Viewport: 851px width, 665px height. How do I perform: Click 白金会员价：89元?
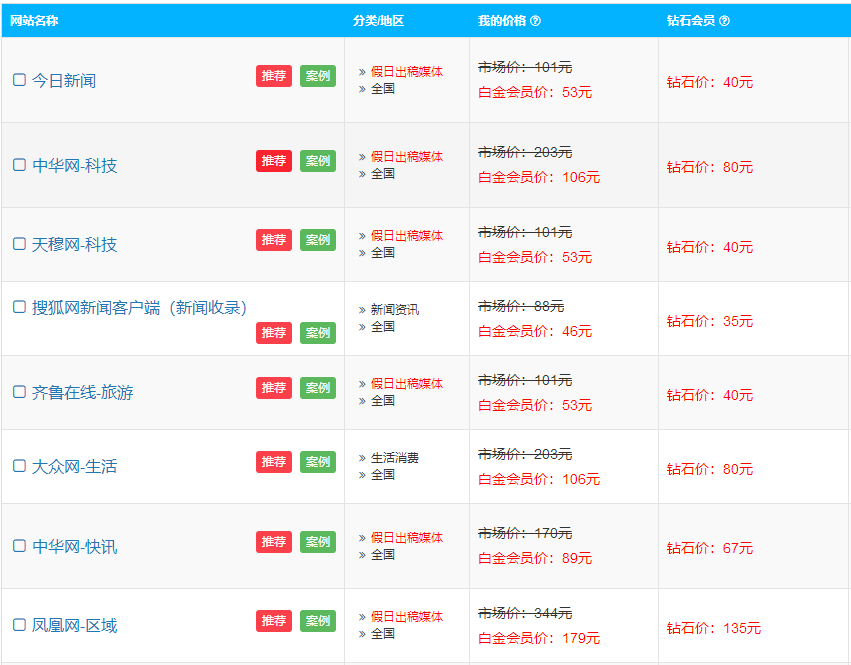click(535, 558)
